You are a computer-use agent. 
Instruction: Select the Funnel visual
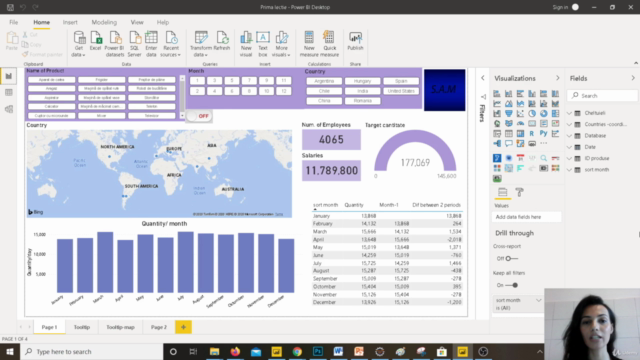(509, 113)
